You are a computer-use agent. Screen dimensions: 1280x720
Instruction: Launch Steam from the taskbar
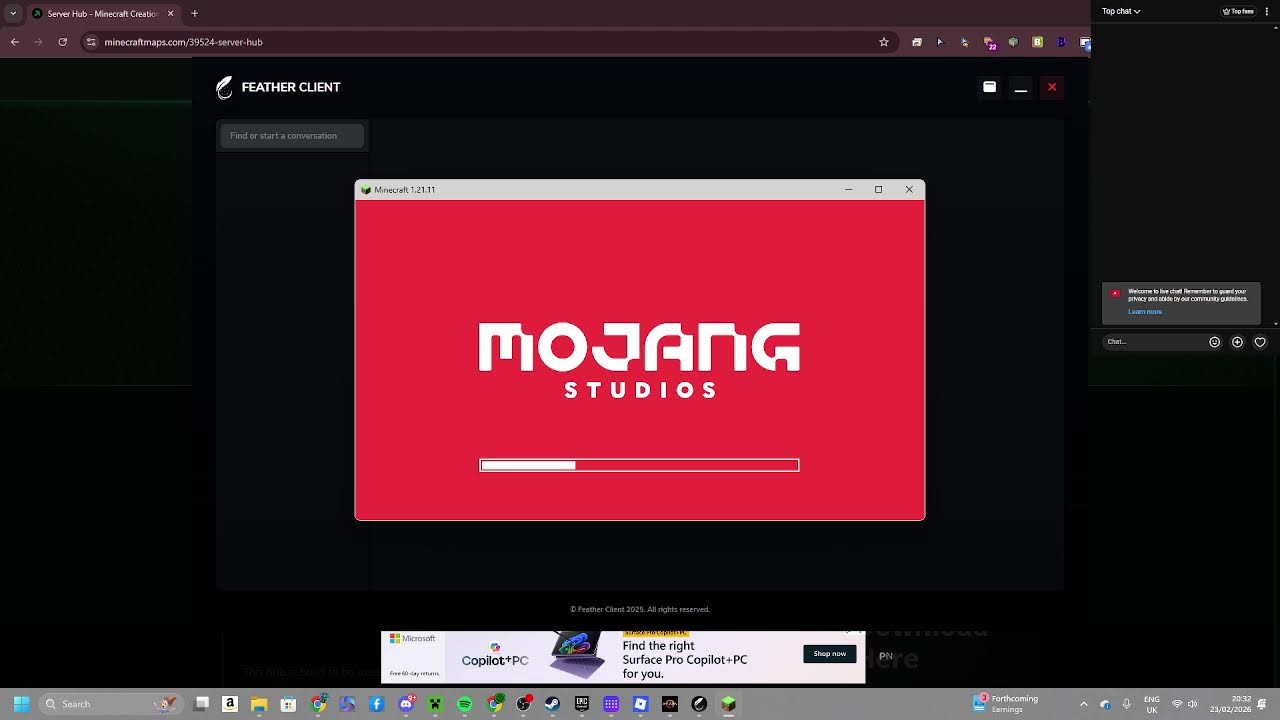click(552, 704)
